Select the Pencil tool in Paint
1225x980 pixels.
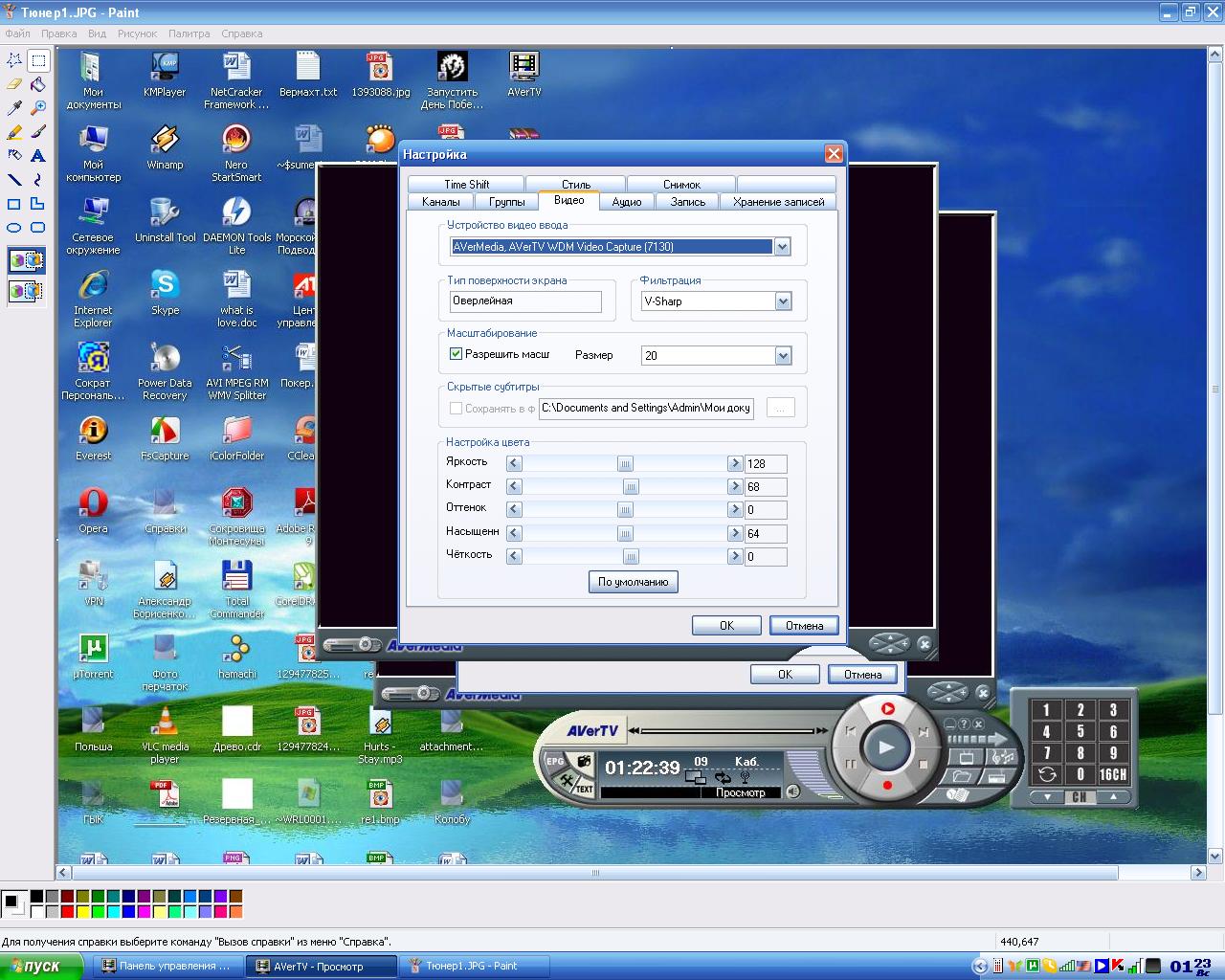(x=14, y=132)
